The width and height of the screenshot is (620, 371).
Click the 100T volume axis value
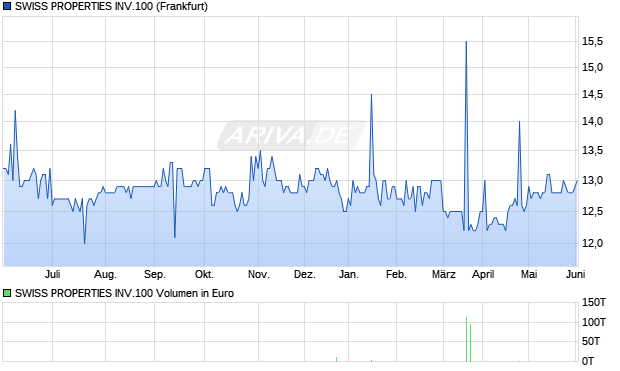(x=594, y=322)
